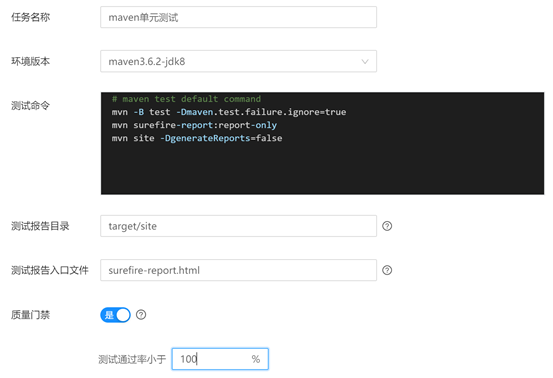553x378 pixels.
Task: Click empty area of the test command editor
Action: point(322,169)
